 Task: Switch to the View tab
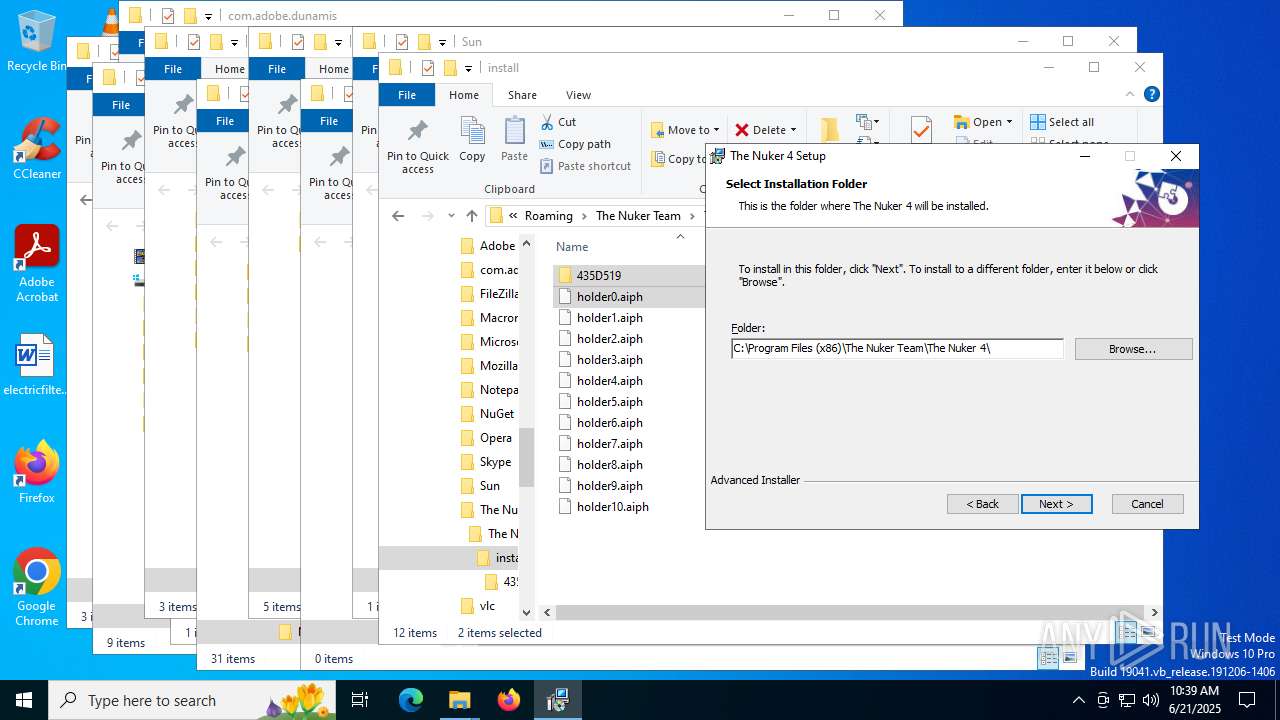(578, 95)
